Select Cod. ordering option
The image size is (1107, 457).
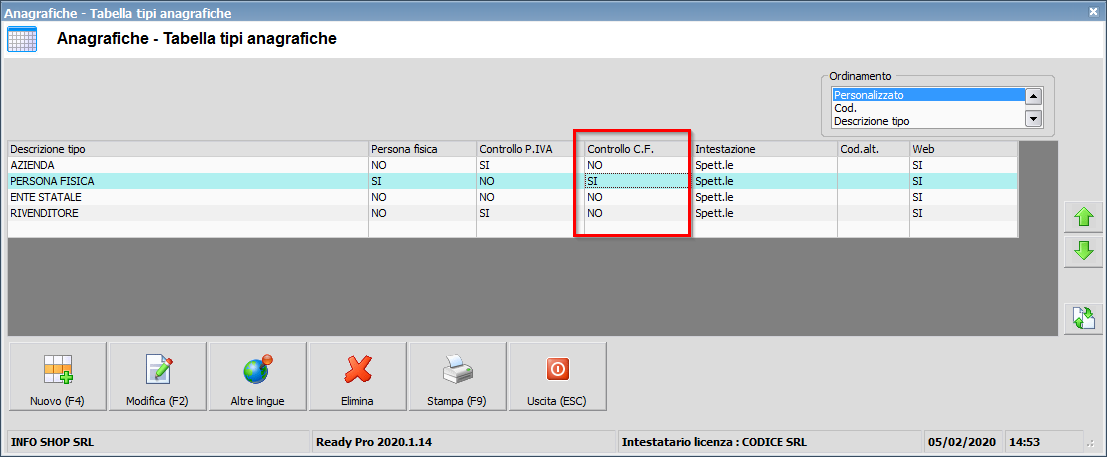(x=928, y=108)
